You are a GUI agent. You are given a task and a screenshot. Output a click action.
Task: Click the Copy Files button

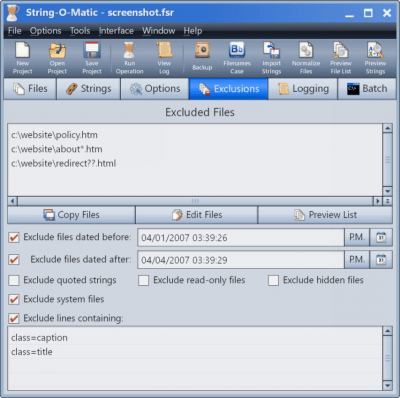pyautogui.click(x=71, y=215)
